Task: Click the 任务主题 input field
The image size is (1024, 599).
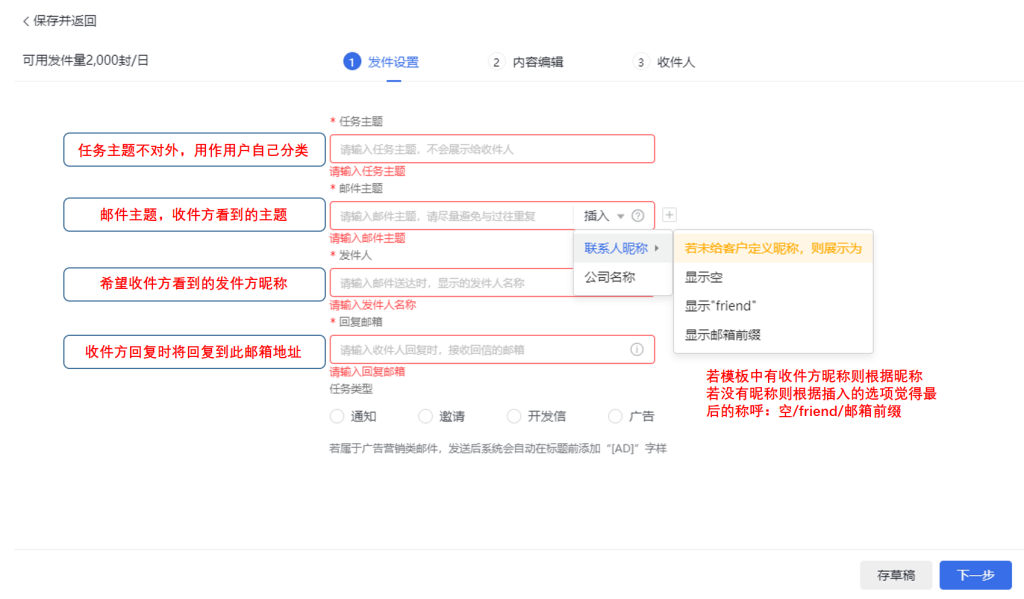Action: click(x=491, y=149)
